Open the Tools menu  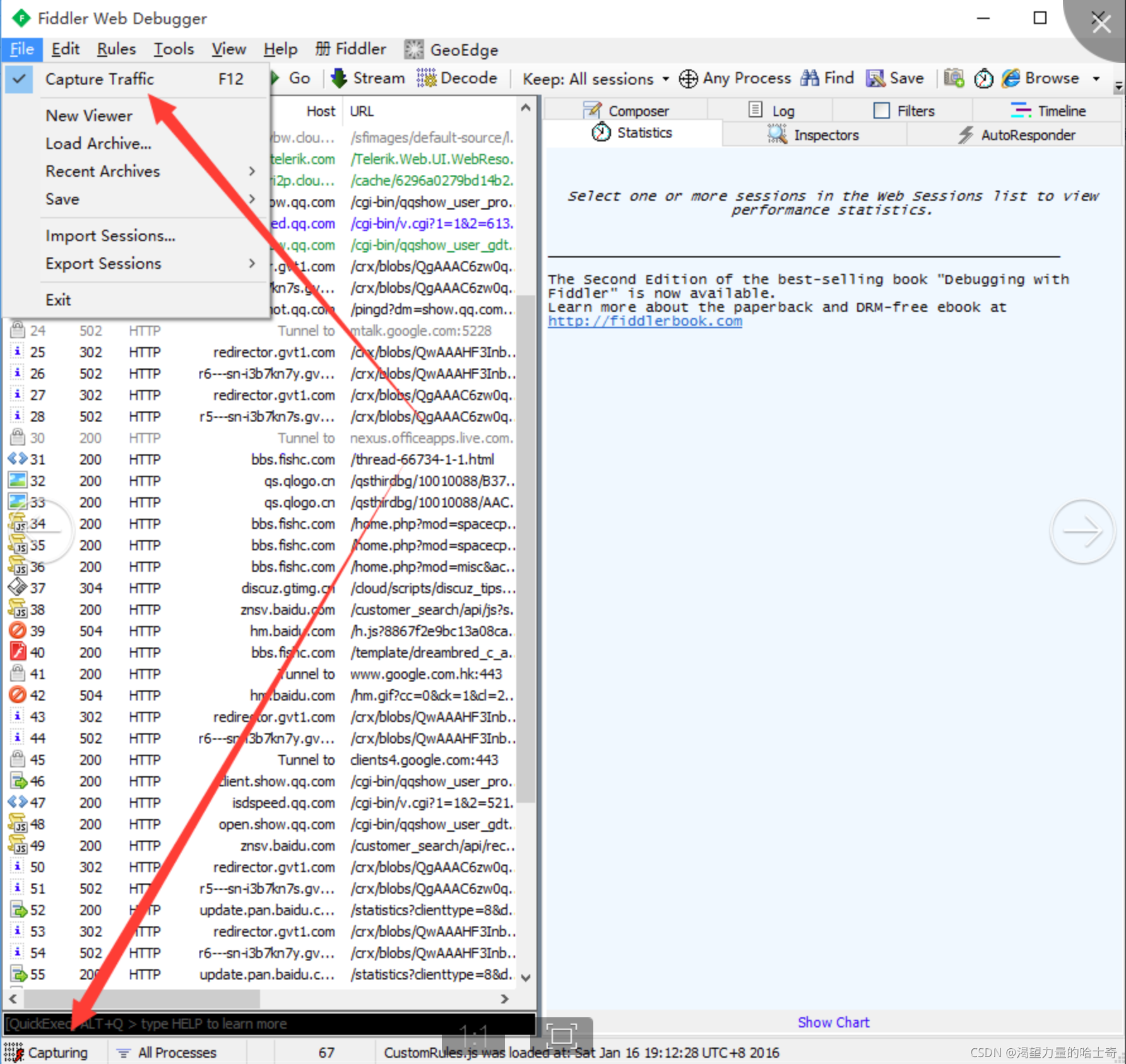(x=174, y=49)
